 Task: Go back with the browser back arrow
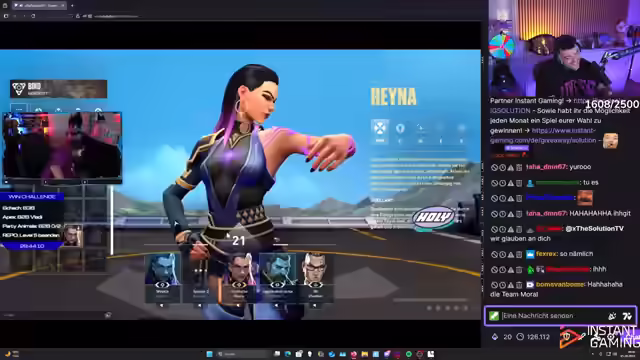pos(15,16)
